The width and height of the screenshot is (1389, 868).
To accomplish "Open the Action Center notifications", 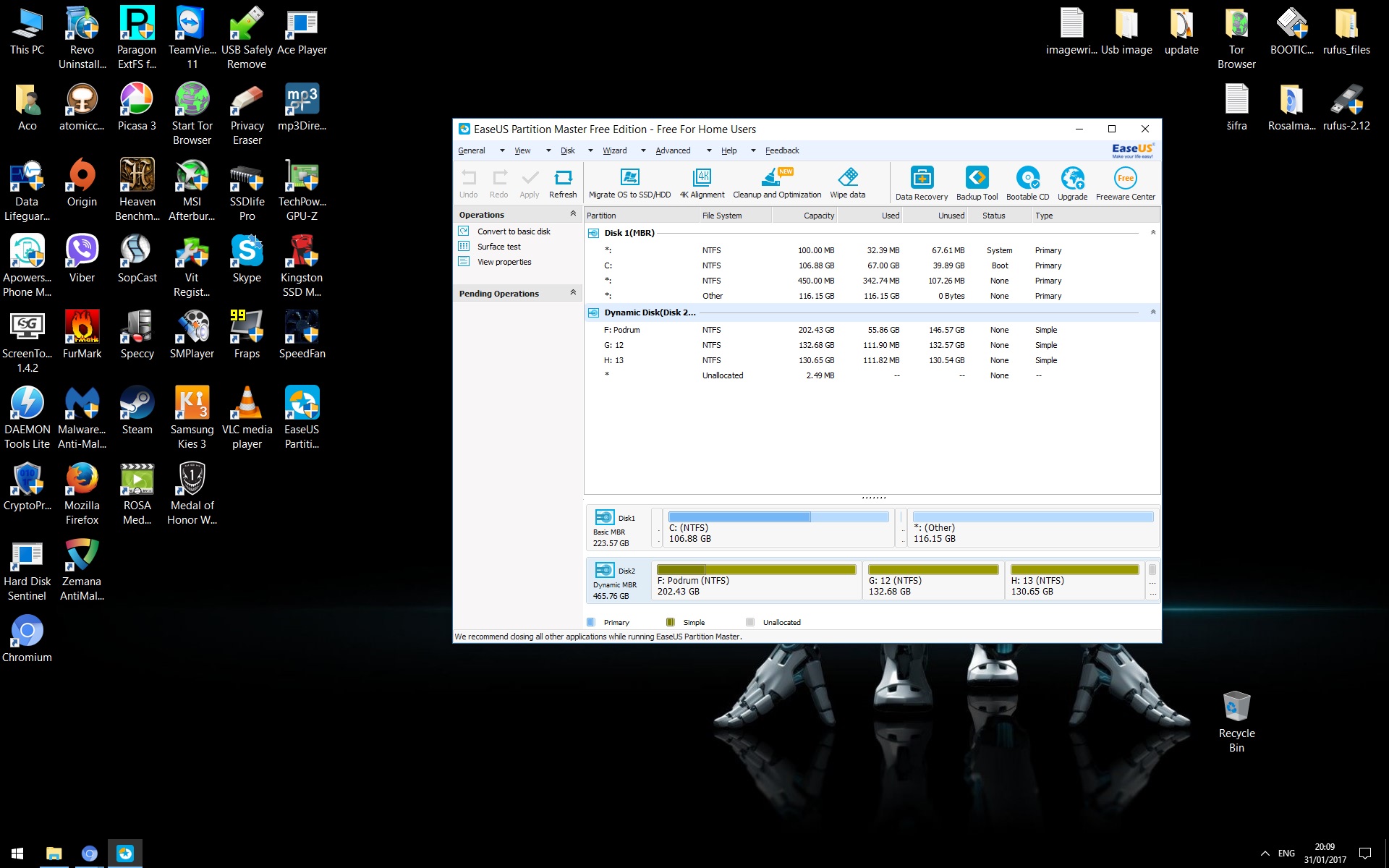I will tap(1365, 854).
